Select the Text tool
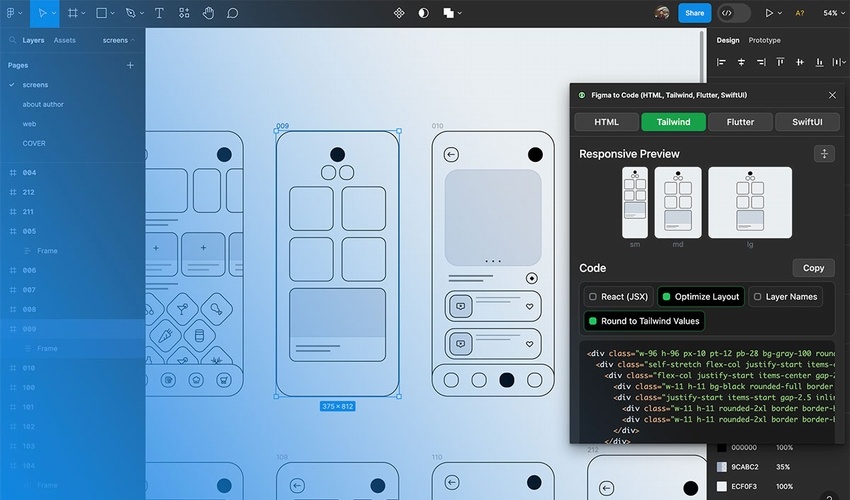Screen dimensions: 850x500 pos(160,13)
